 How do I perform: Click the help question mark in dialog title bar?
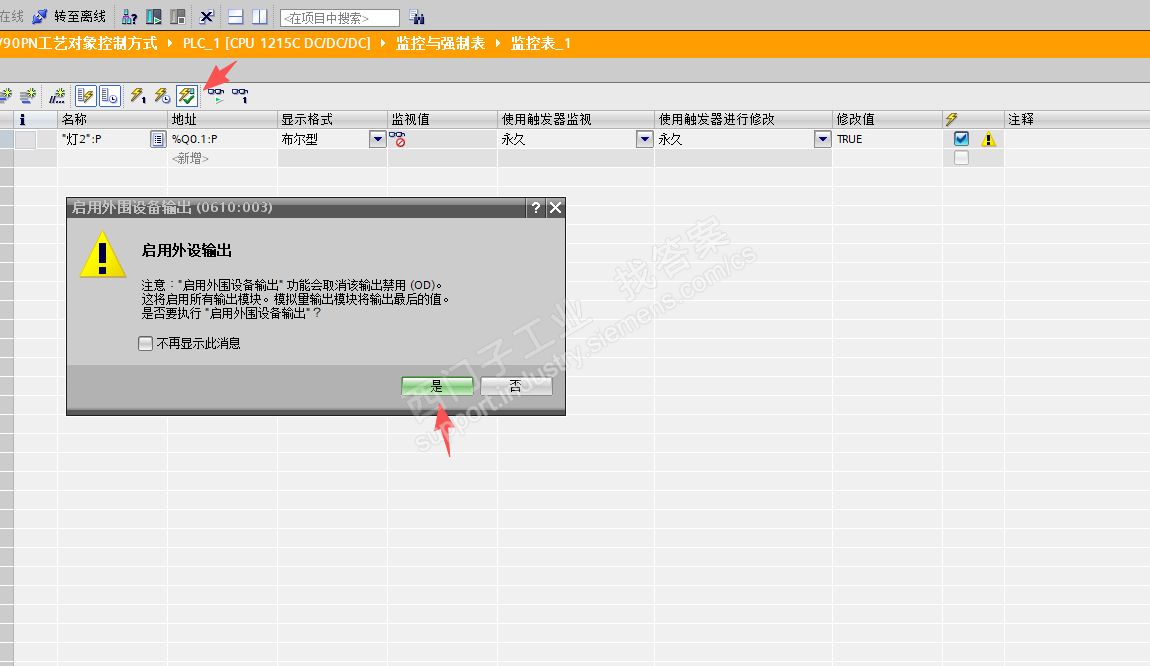click(536, 208)
